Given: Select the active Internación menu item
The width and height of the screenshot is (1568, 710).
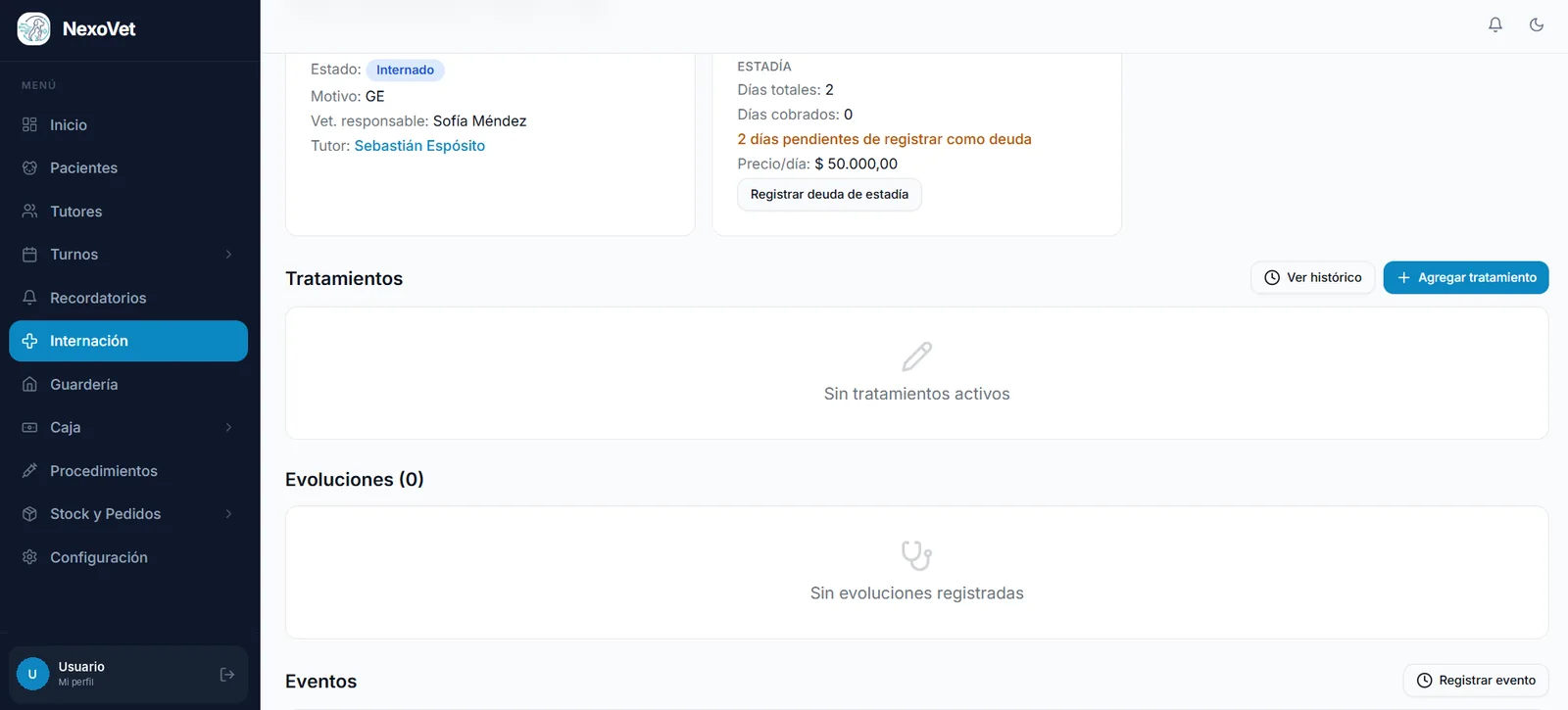Looking at the screenshot, I should [128, 341].
